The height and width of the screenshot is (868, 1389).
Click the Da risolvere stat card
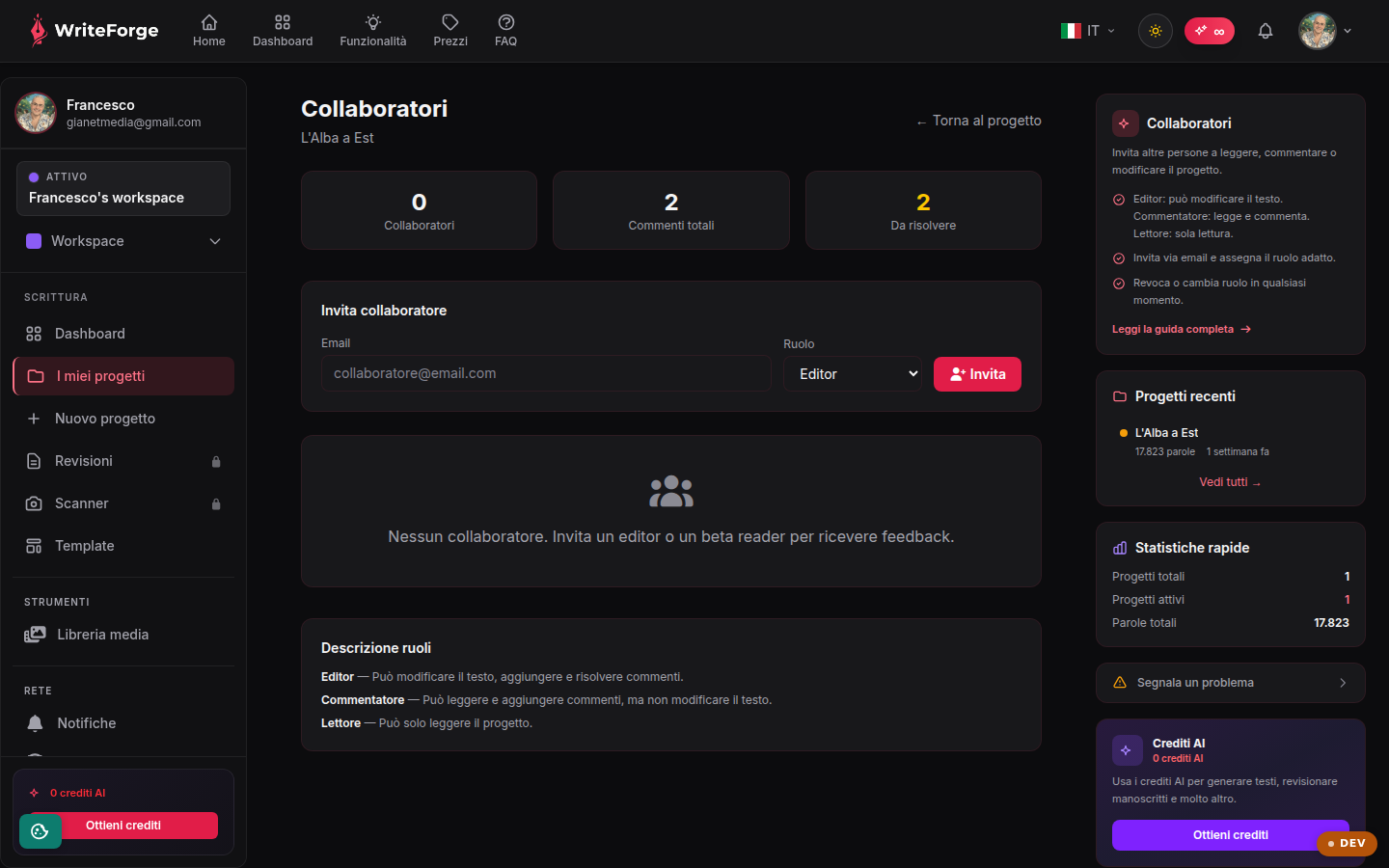pyautogui.click(x=923, y=210)
